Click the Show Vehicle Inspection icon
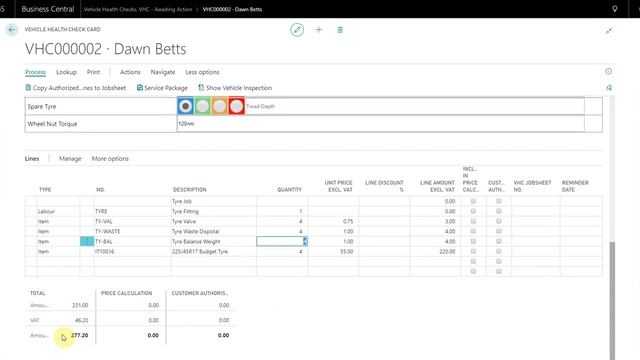Screen dimensions: 640x360 201,87
